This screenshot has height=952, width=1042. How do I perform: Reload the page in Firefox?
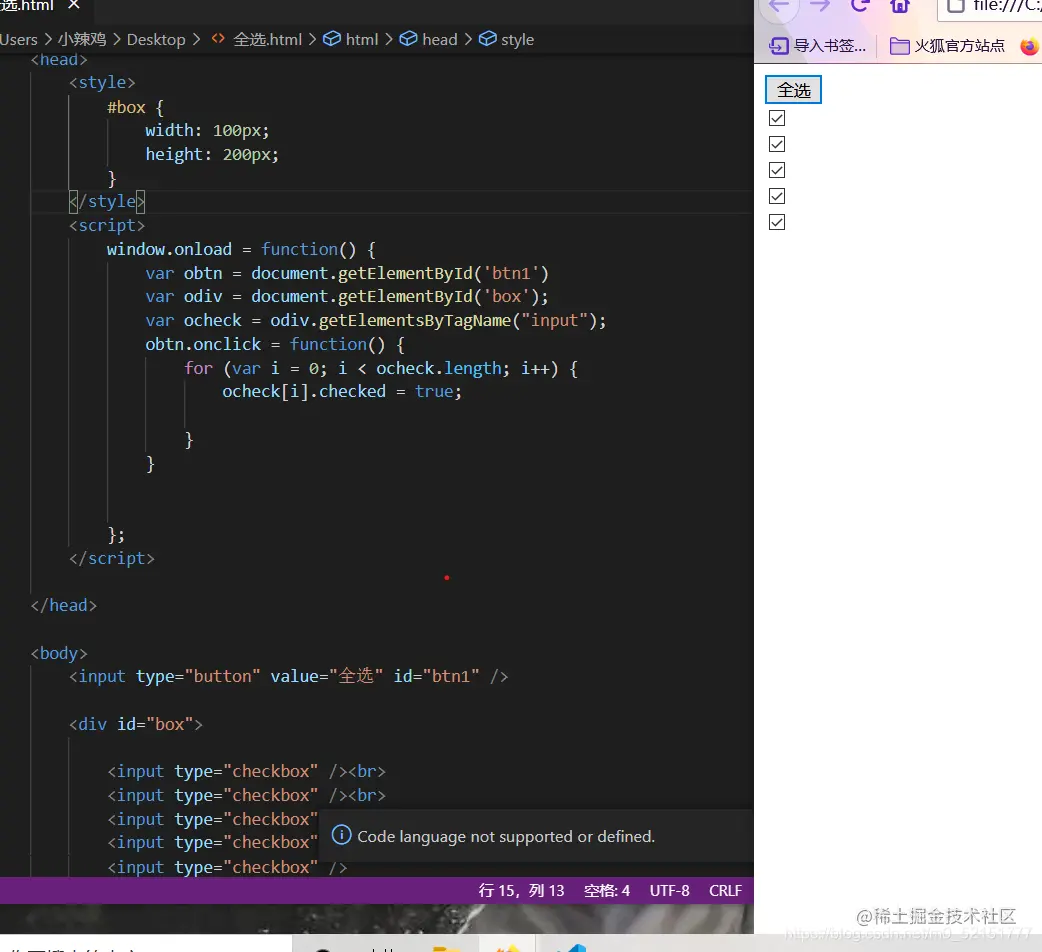(x=860, y=6)
